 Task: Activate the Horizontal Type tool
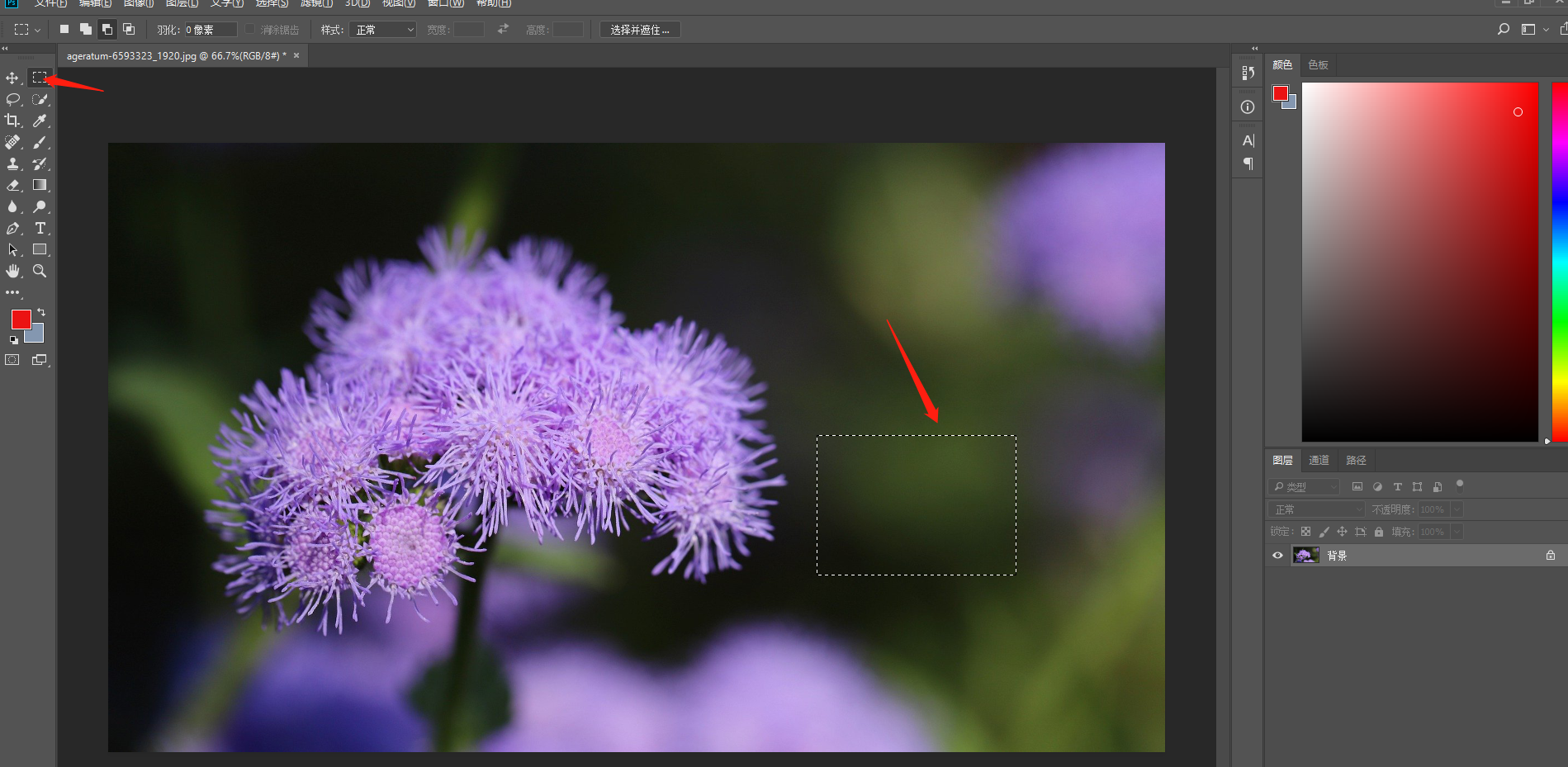pos(39,228)
